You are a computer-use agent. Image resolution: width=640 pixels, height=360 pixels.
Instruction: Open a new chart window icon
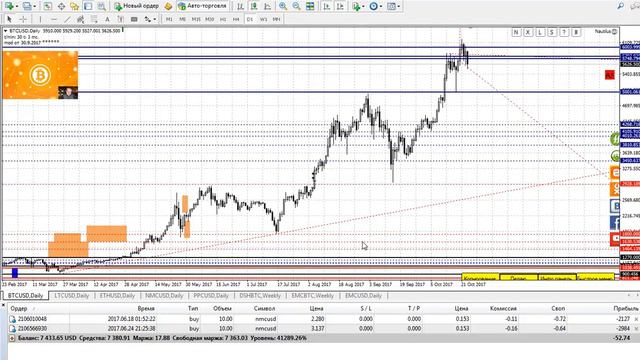pyautogui.click(x=9, y=6)
